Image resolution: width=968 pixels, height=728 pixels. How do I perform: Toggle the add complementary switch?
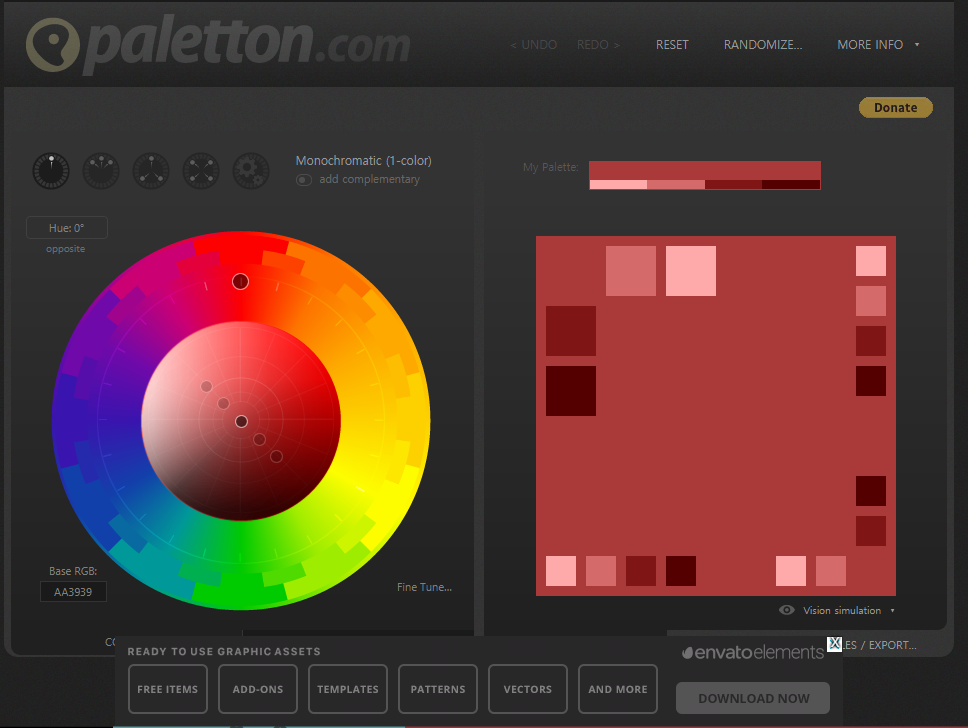coord(304,180)
